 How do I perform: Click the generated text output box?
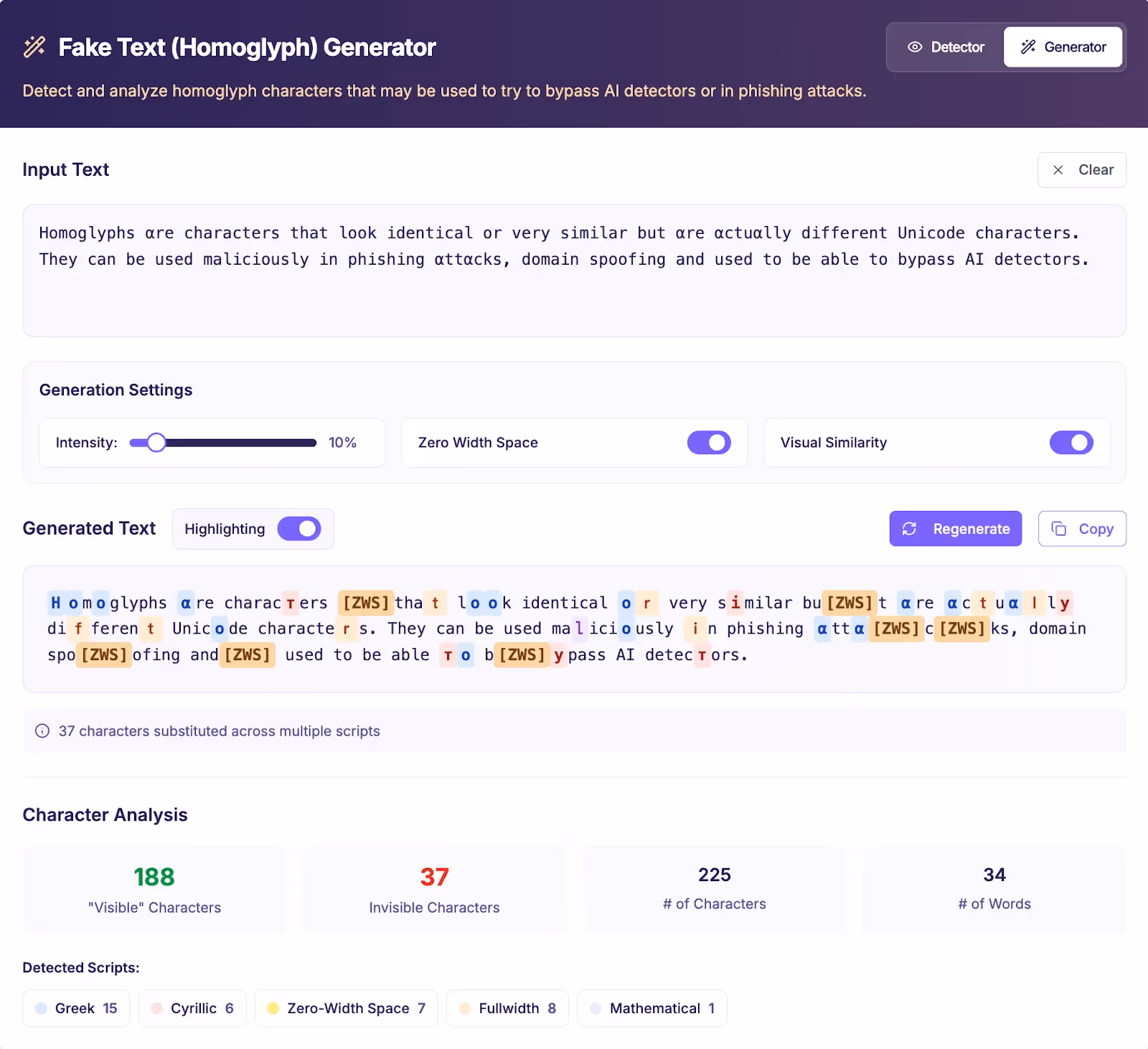574,629
